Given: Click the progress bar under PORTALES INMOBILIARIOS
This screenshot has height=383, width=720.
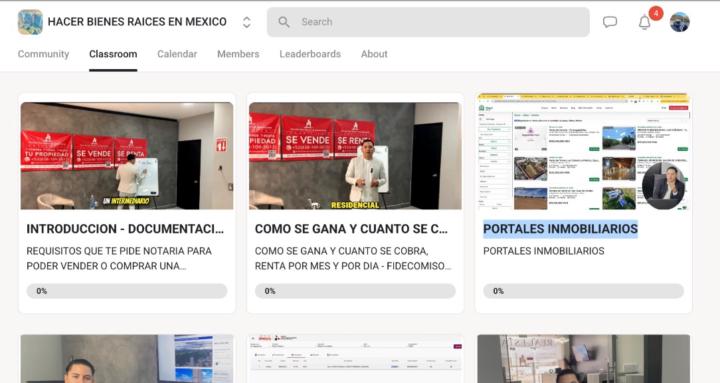Looking at the screenshot, I should (x=583, y=291).
